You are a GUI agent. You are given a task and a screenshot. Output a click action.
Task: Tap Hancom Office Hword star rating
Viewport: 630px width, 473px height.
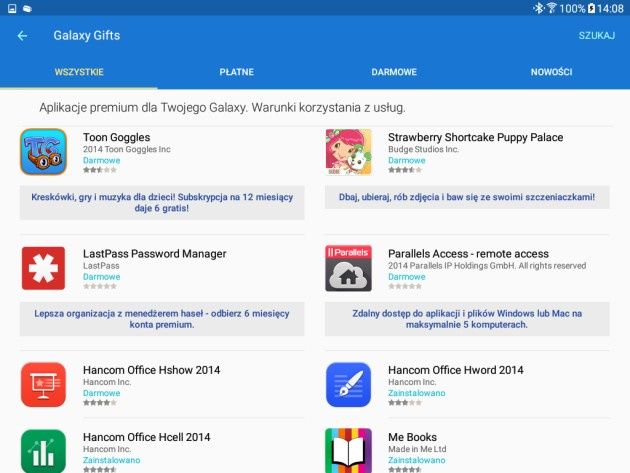click(405, 403)
